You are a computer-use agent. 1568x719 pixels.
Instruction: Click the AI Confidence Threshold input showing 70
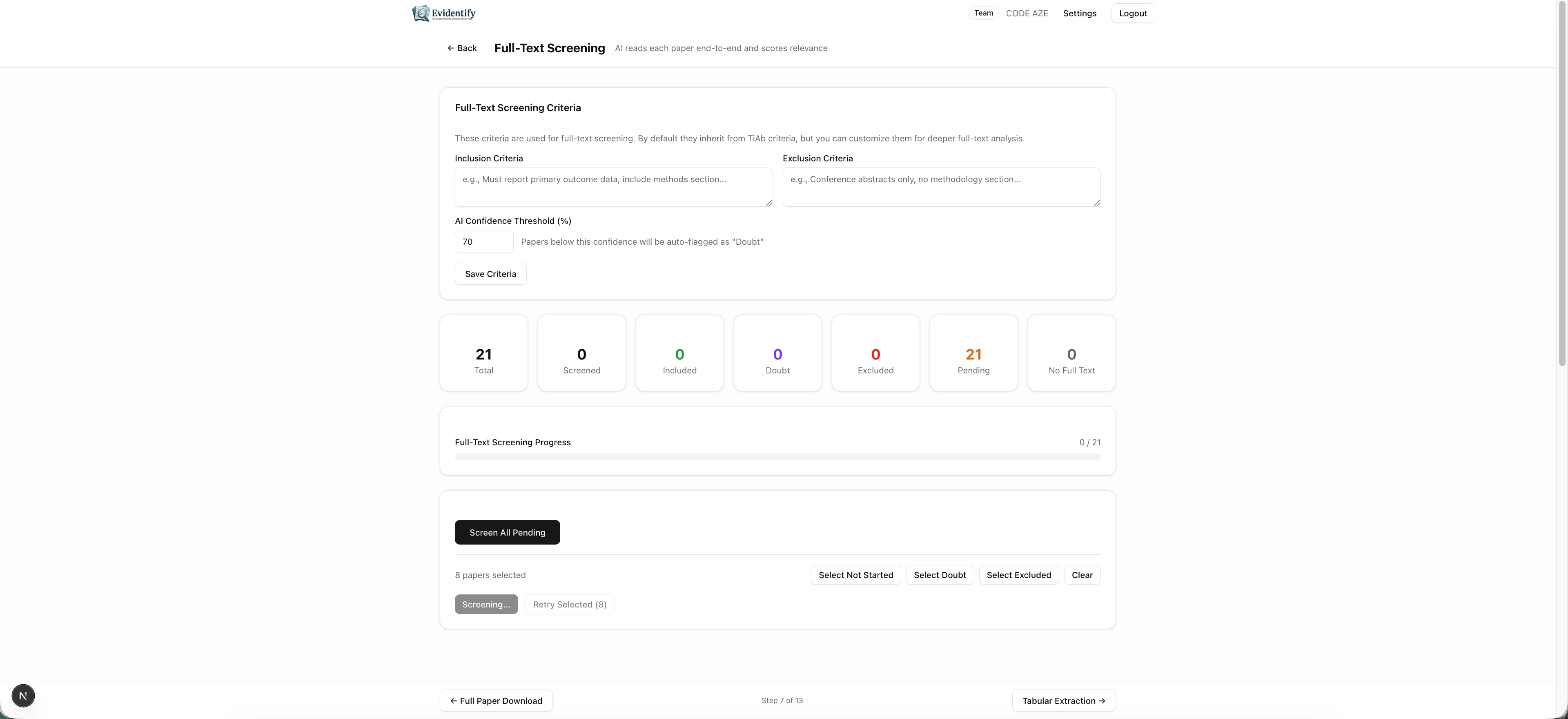(x=483, y=241)
